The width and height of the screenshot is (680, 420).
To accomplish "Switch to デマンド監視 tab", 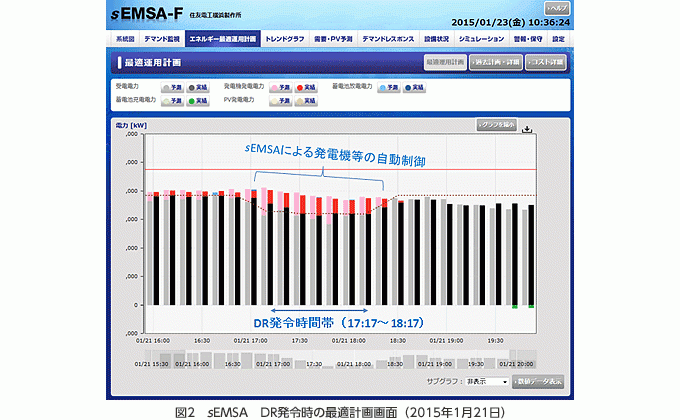I will pyautogui.click(x=162, y=39).
